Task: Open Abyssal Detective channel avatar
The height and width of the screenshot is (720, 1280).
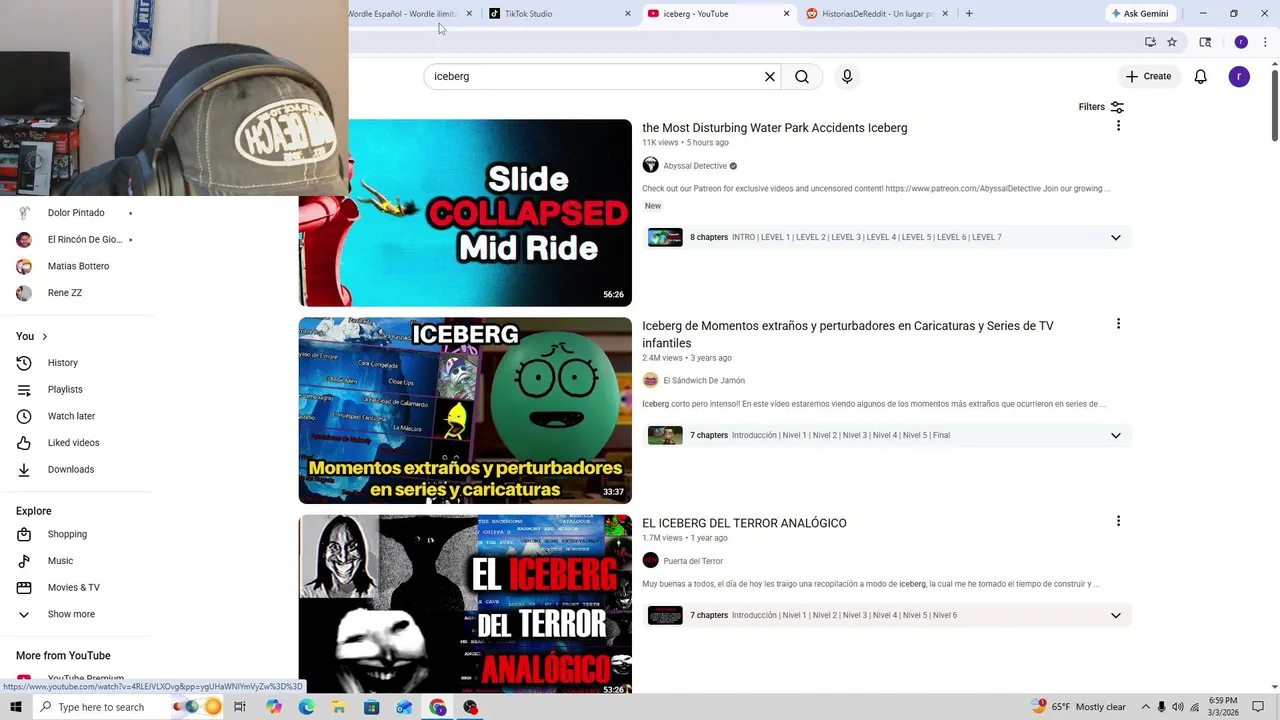Action: point(650,166)
